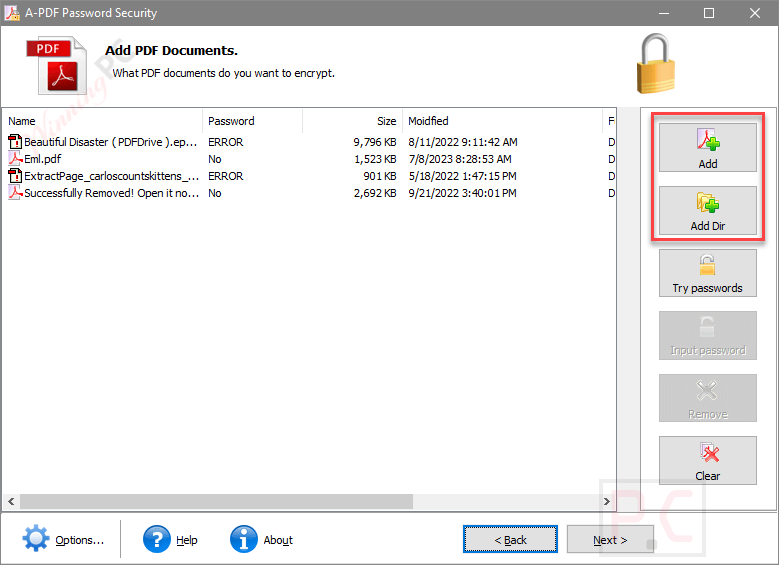779x565 pixels.
Task: Click the 7/8/2023 8:28:53 AM date
Action: click(x=460, y=159)
